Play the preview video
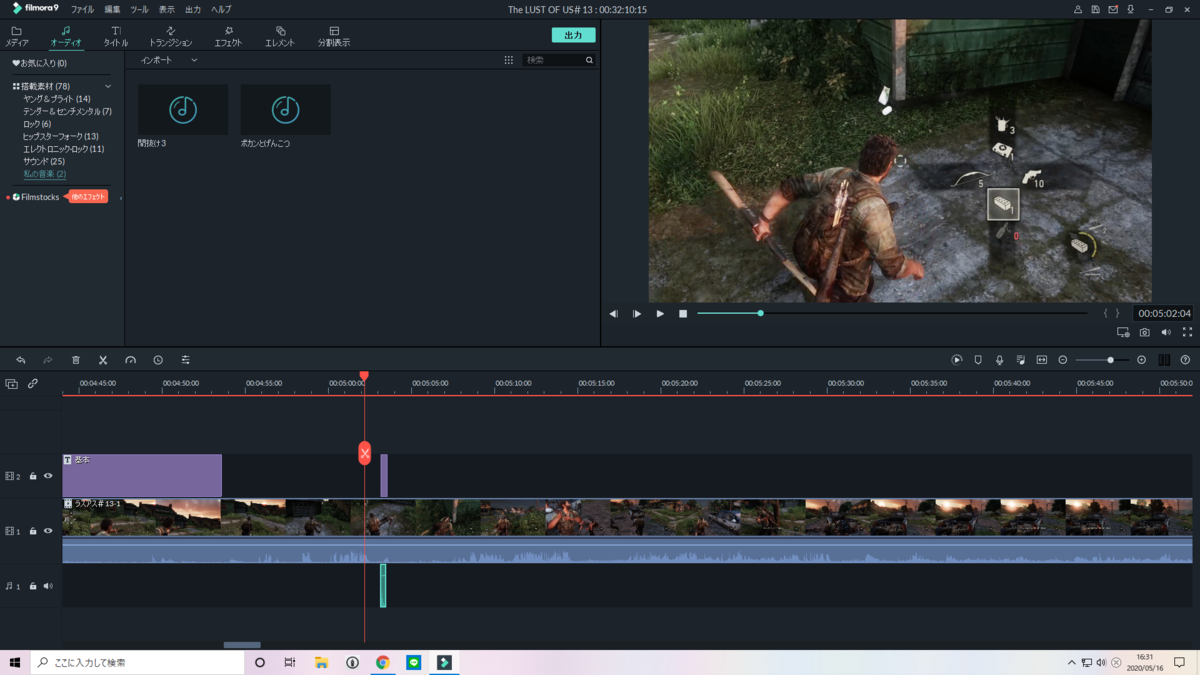The width and height of the screenshot is (1200, 675). coord(660,314)
